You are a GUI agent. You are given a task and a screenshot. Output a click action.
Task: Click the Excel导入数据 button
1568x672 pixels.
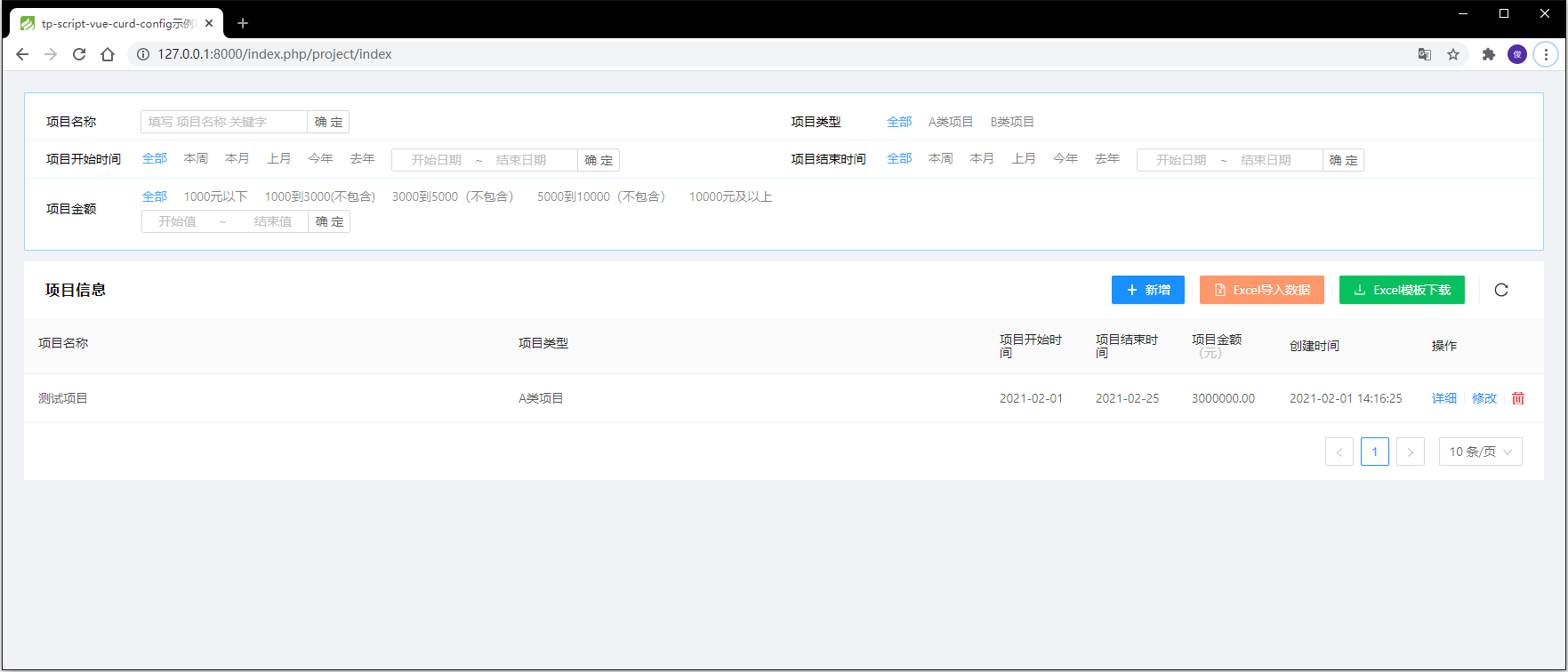(1262, 290)
